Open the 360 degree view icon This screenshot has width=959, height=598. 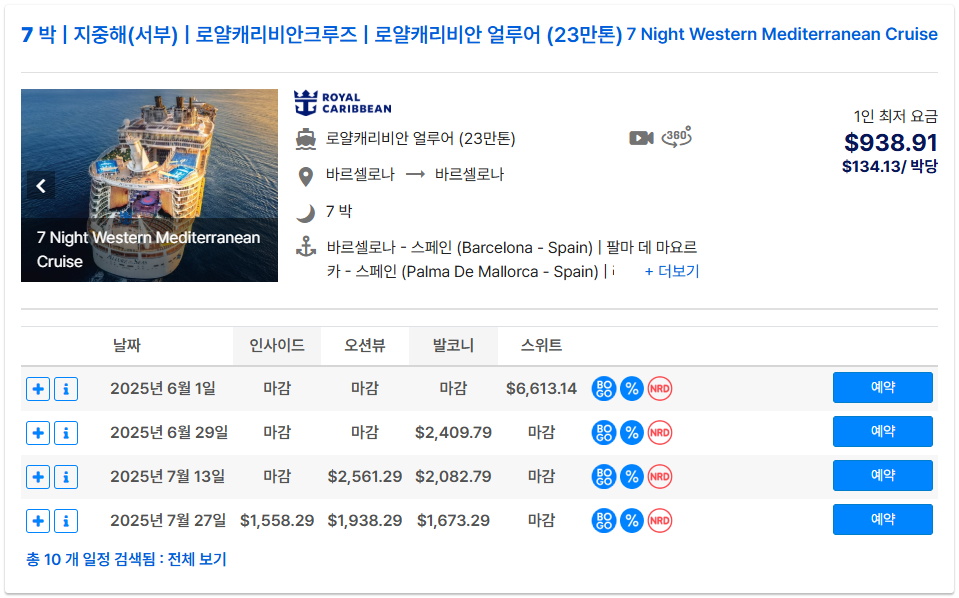[676, 137]
